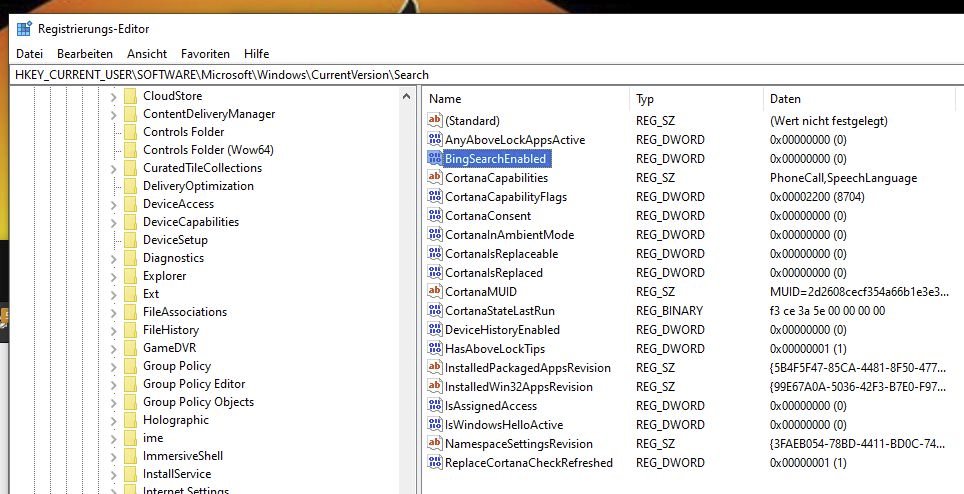Select the Group Policy Editor folder icon

point(130,384)
